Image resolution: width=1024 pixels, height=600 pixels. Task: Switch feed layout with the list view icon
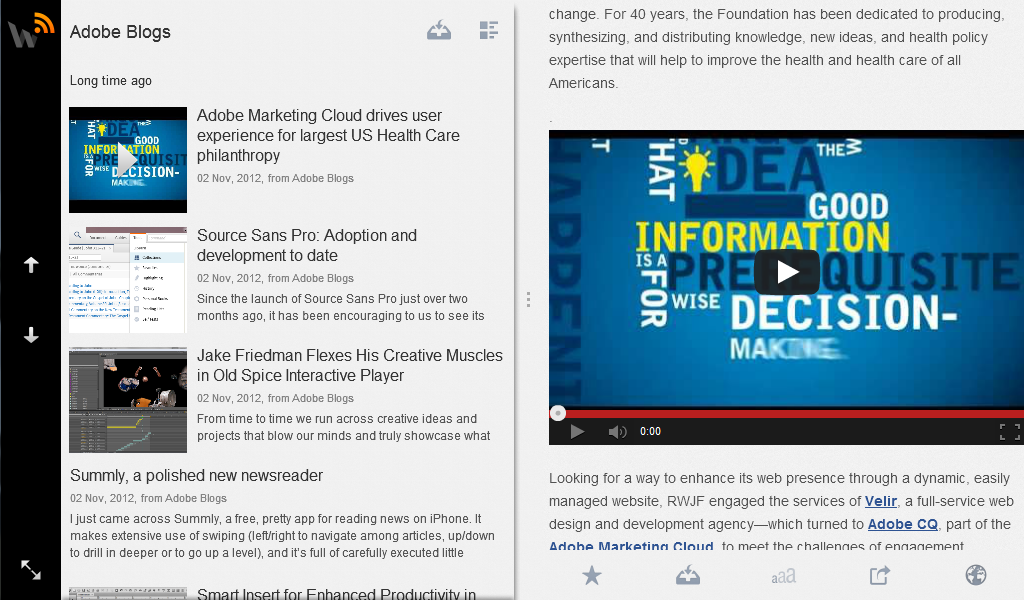pyautogui.click(x=488, y=30)
